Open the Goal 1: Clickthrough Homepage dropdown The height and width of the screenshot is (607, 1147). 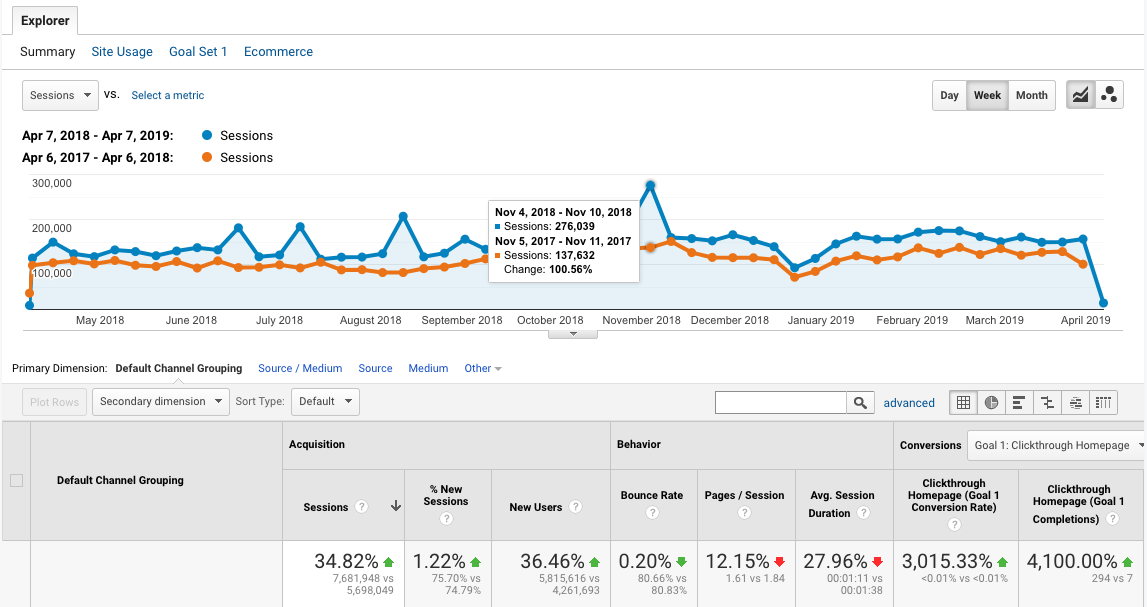[1056, 445]
